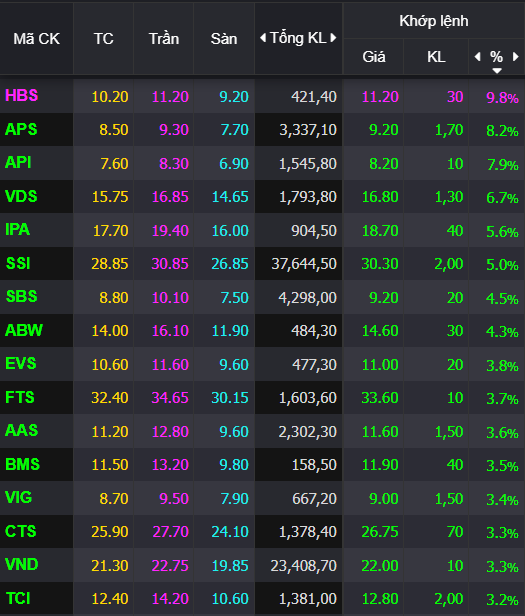Open the VND stock symbol
This screenshot has height=616, width=525.
22,565
